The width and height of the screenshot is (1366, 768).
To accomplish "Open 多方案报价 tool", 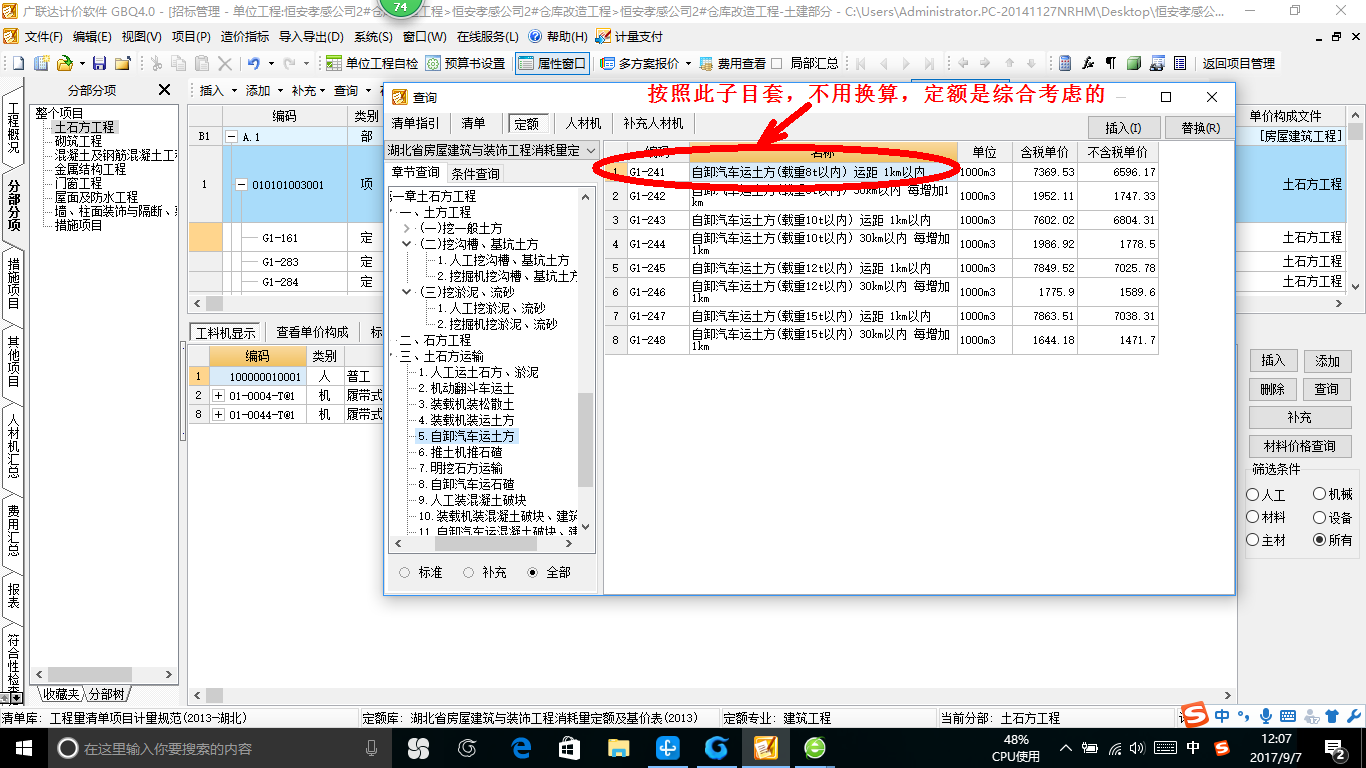I will (x=640, y=63).
